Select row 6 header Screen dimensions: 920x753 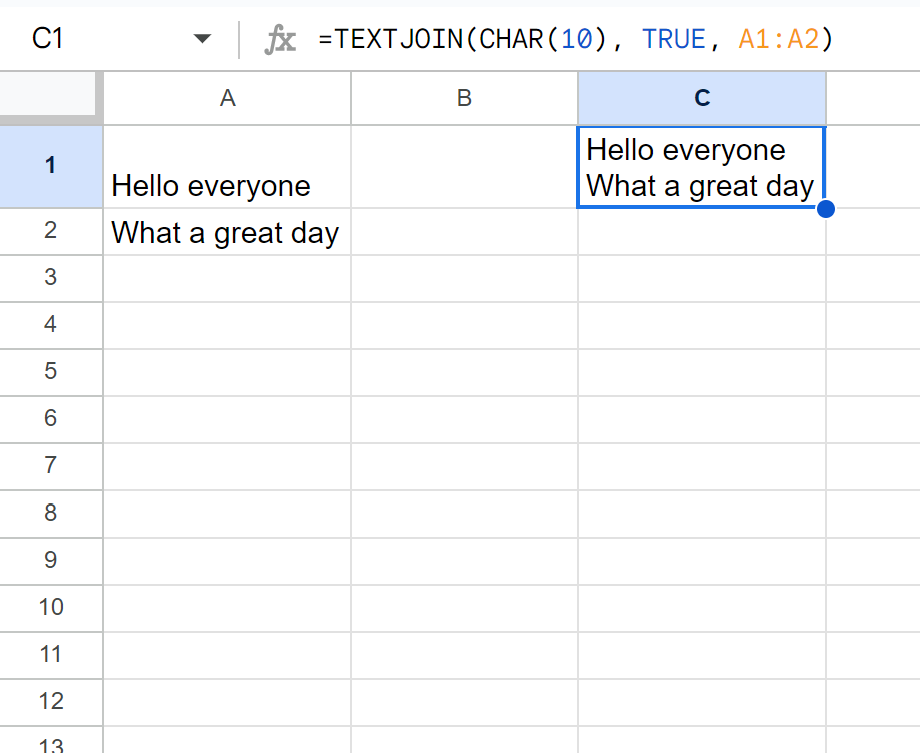point(51,419)
